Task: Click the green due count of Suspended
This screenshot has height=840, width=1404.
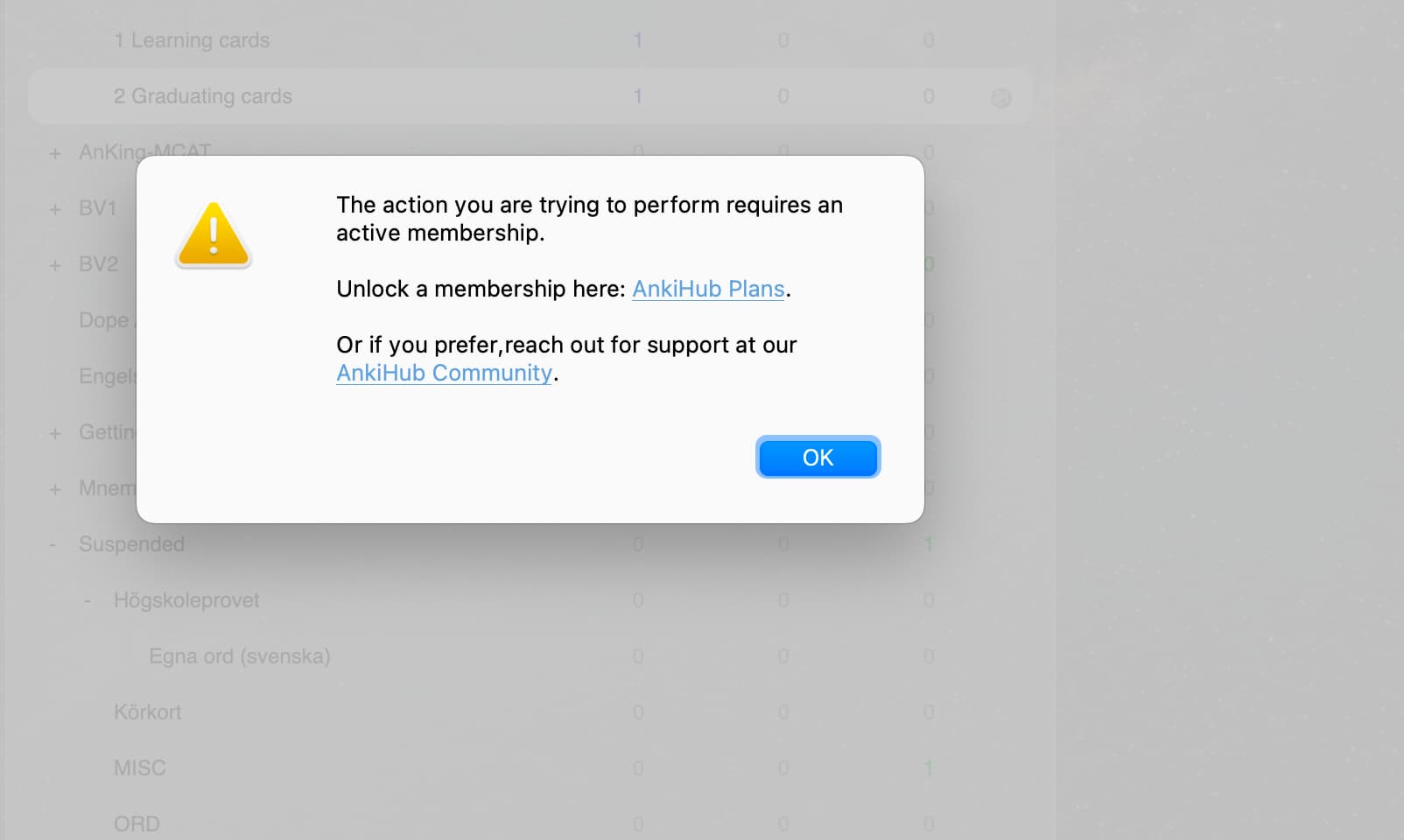Action: pos(929,544)
